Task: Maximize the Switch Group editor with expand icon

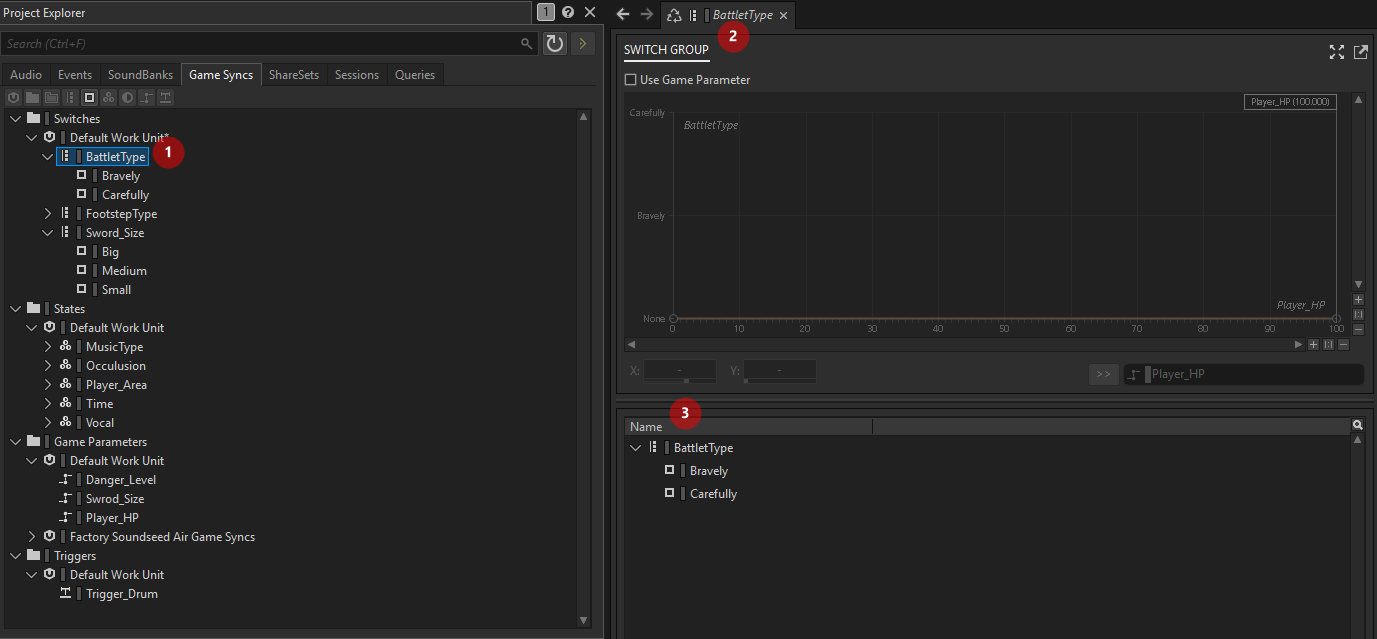Action: point(1337,52)
